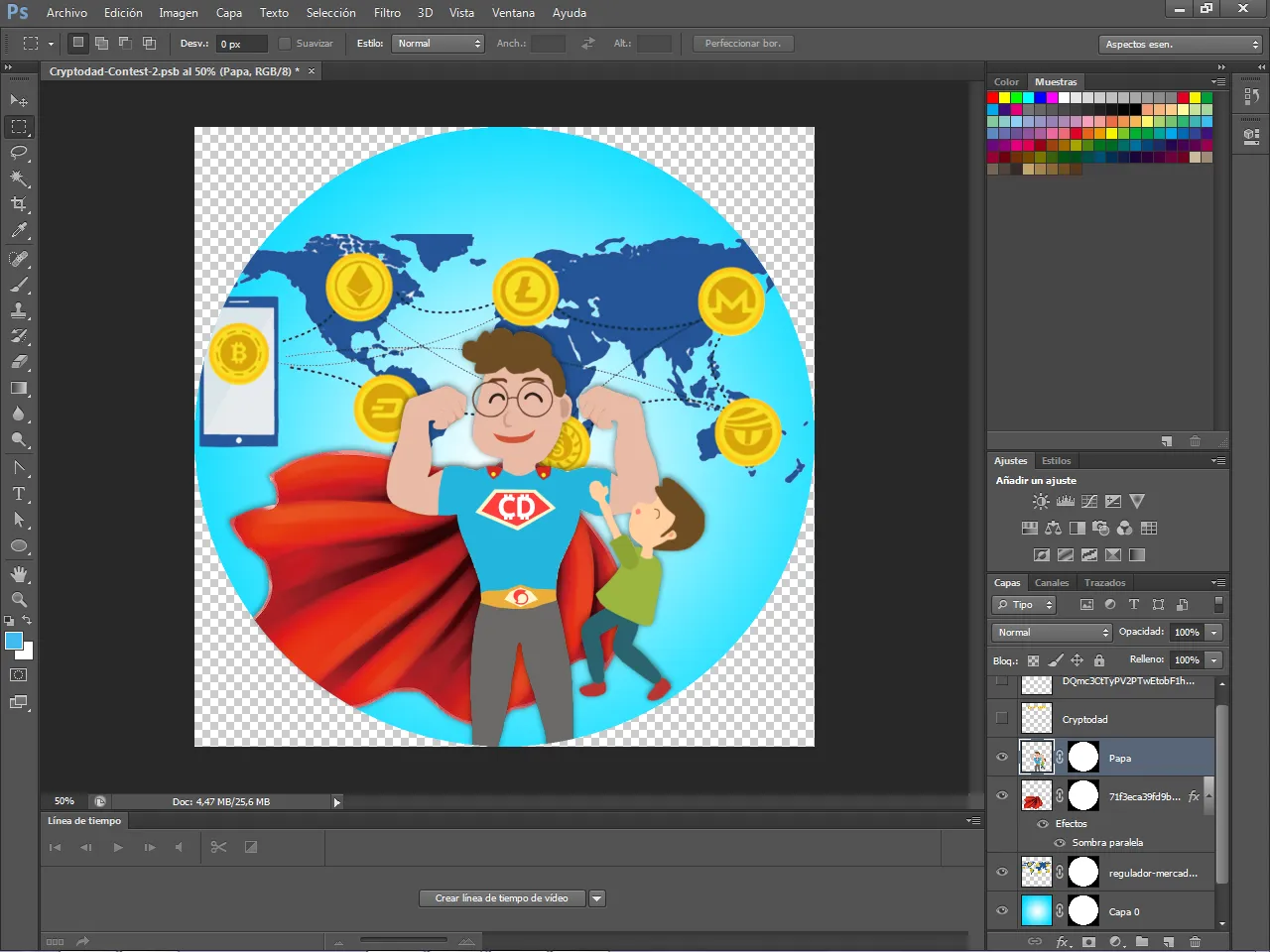This screenshot has height=952, width=1270.
Task: Select the Pen tool
Action: point(19,467)
